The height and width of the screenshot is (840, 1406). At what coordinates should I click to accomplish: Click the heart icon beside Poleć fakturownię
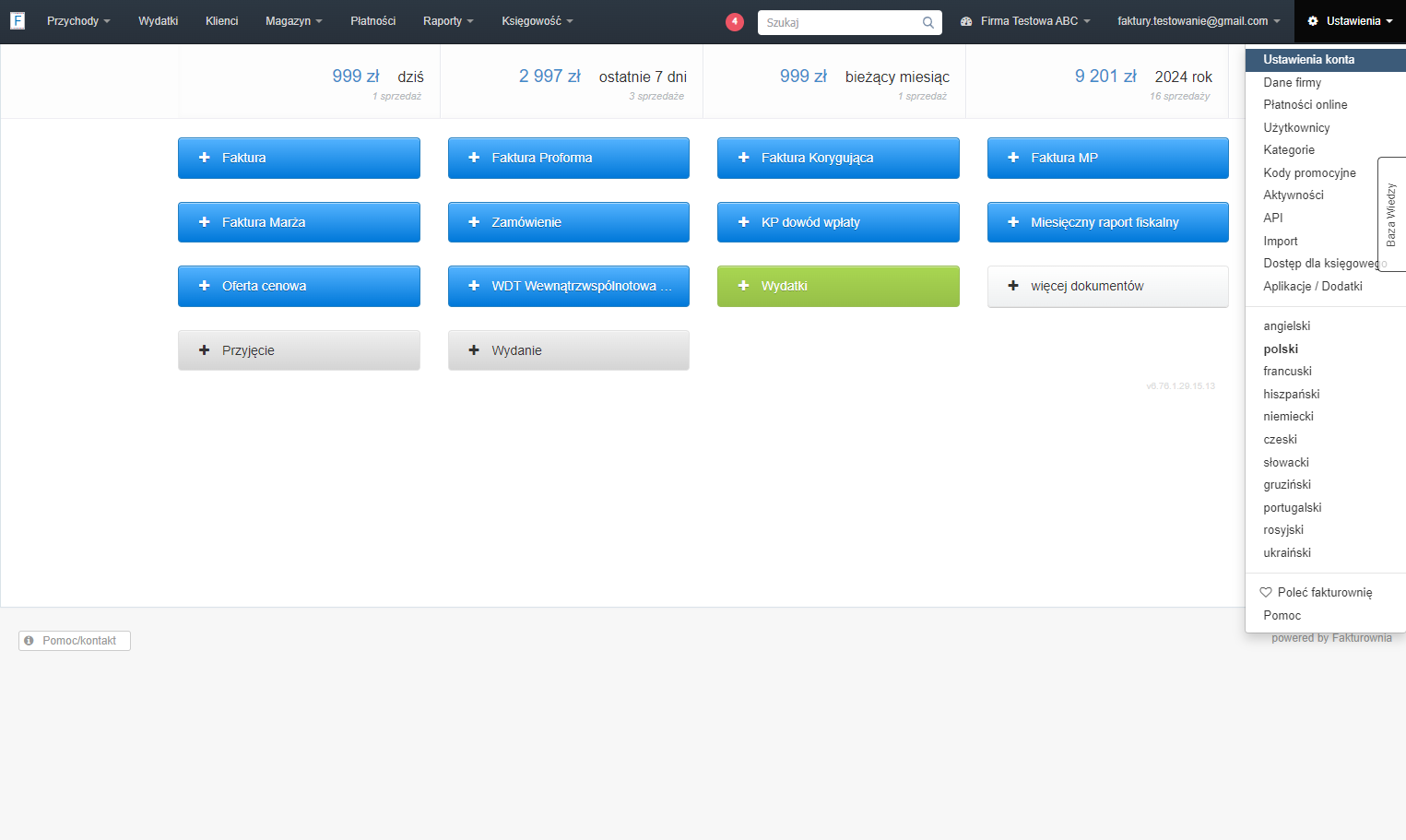pyautogui.click(x=1266, y=593)
